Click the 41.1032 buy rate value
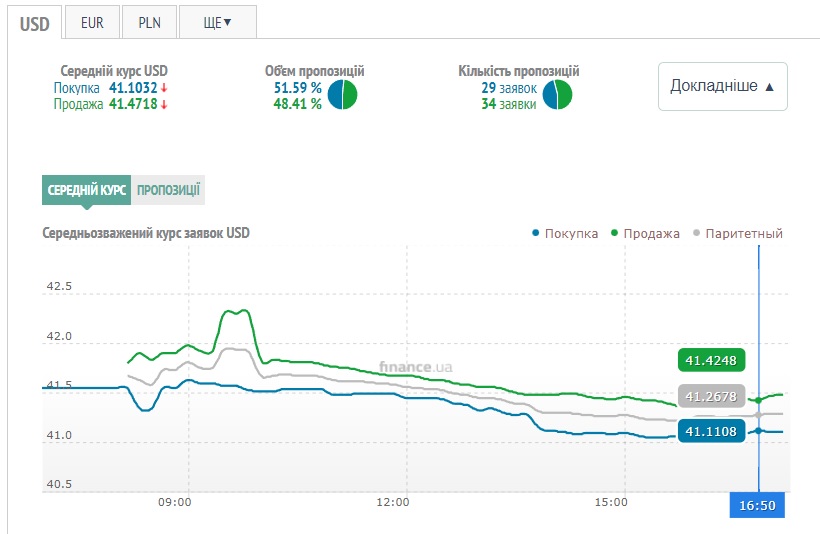The width and height of the screenshot is (820, 534). [132, 88]
